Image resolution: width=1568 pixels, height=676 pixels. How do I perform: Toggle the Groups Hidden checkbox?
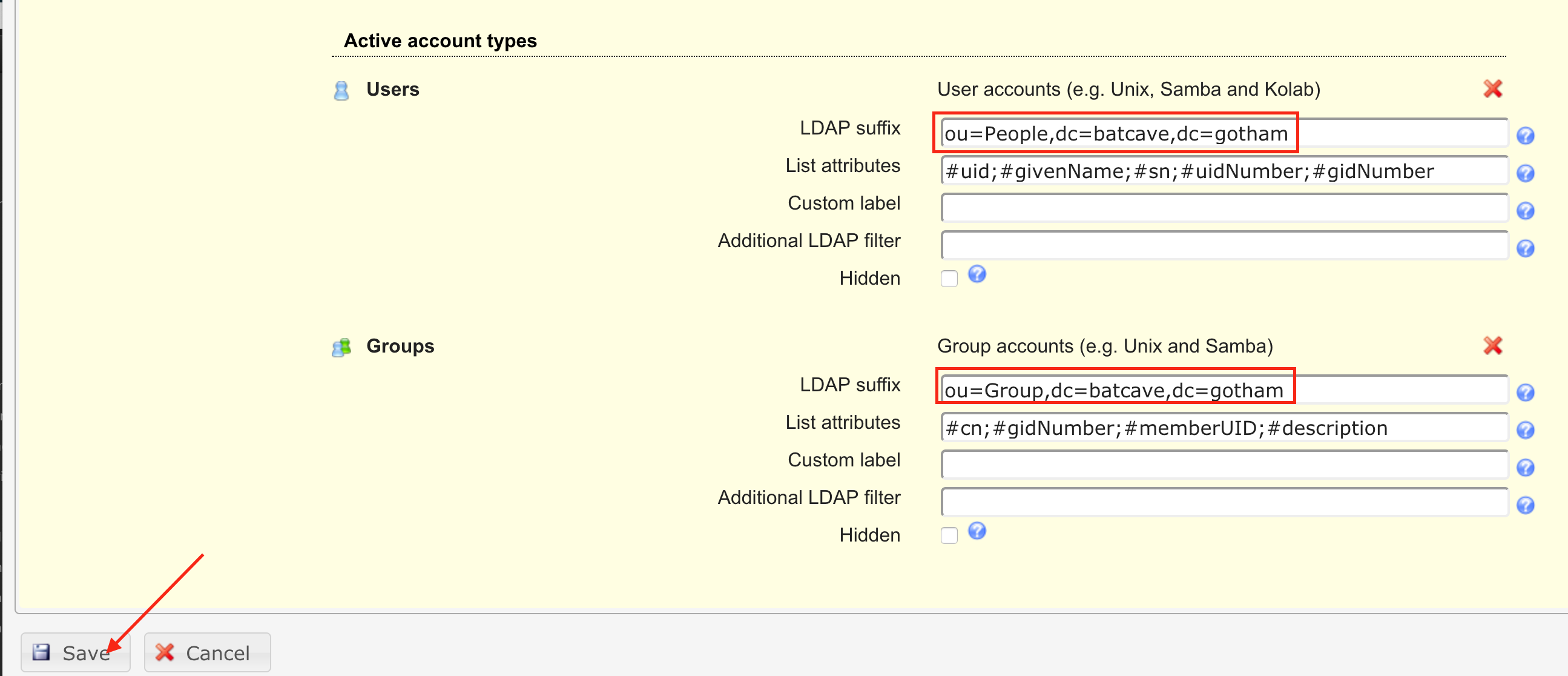(948, 535)
